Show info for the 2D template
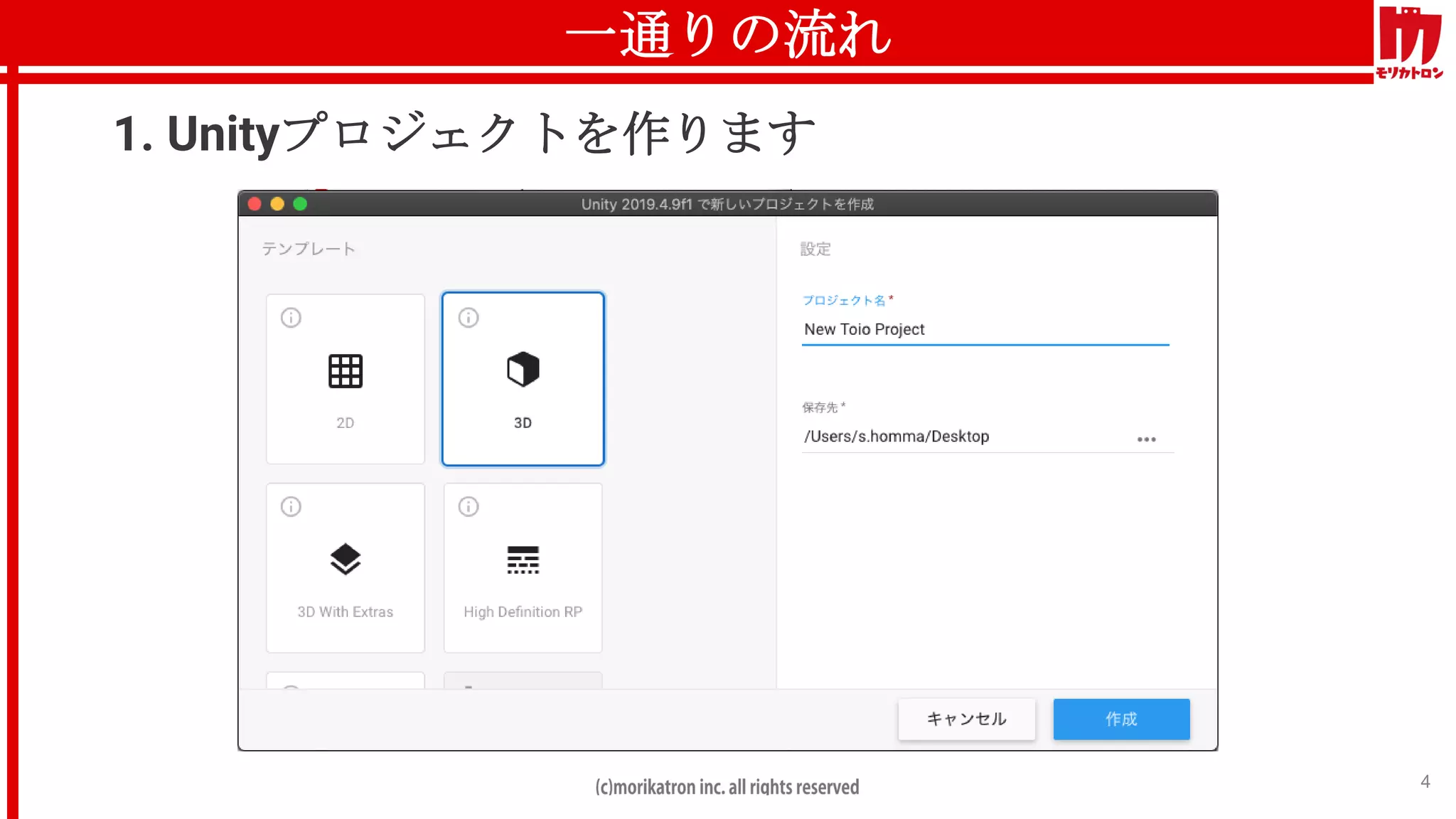This screenshot has width=1456, height=819. click(291, 317)
